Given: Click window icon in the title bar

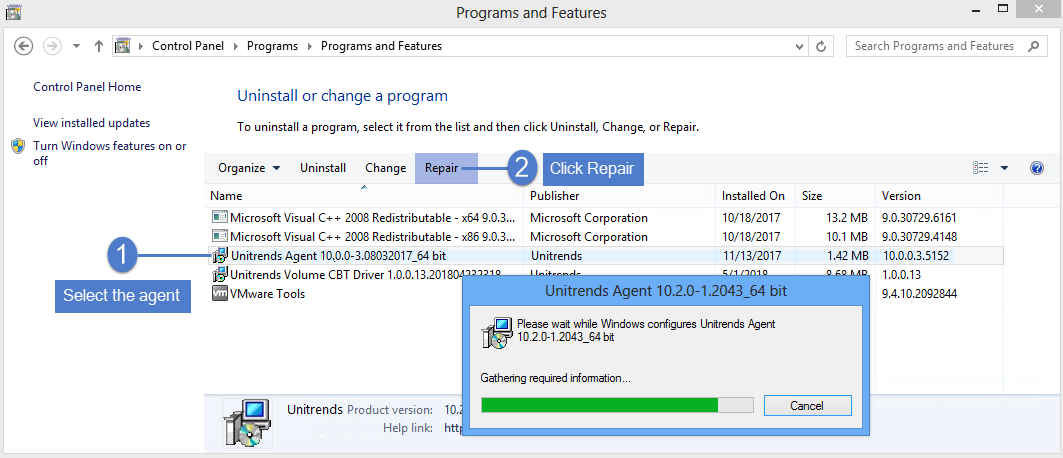Looking at the screenshot, I should click(13, 11).
